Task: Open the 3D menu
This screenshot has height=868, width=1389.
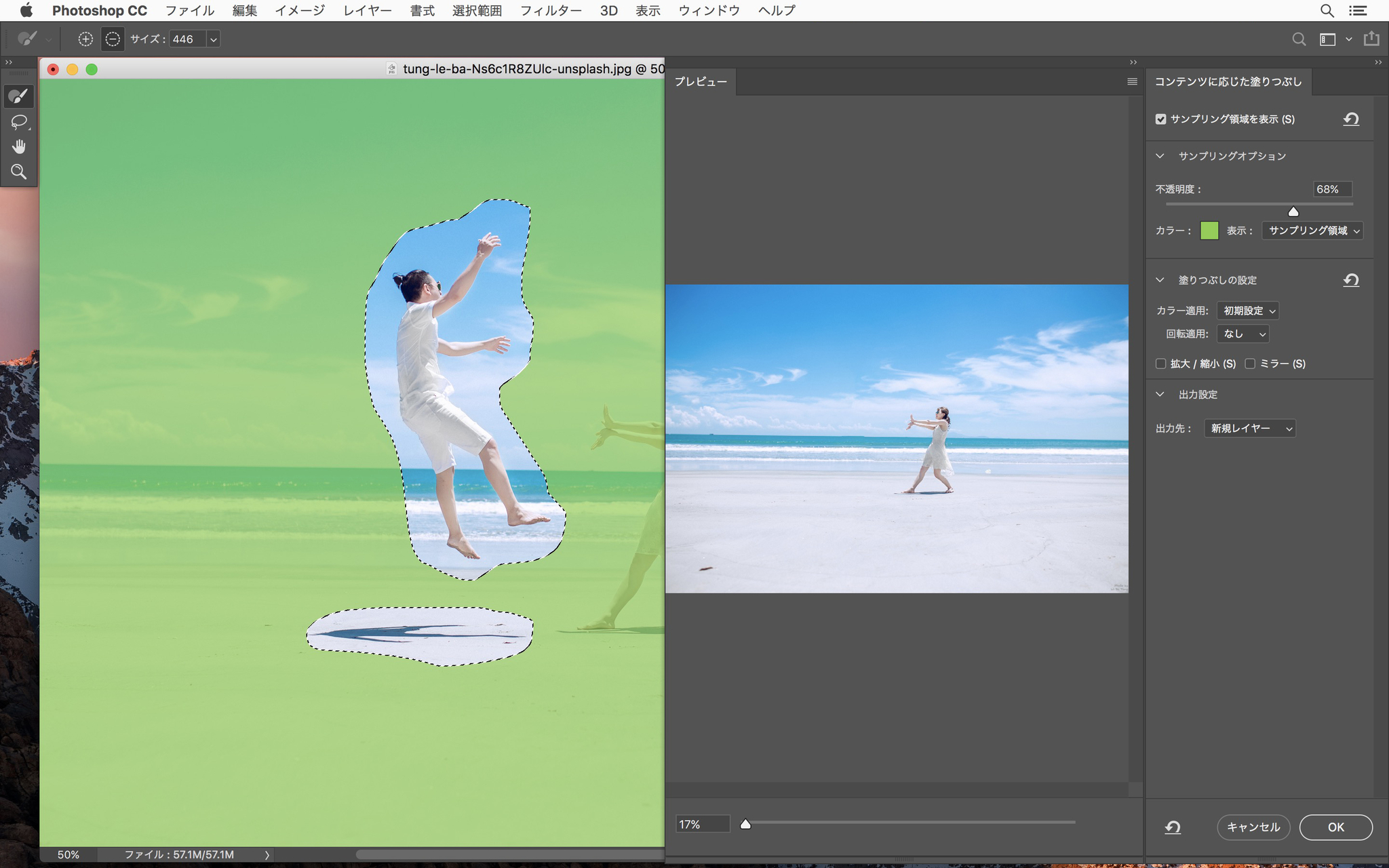Action: pos(608,10)
